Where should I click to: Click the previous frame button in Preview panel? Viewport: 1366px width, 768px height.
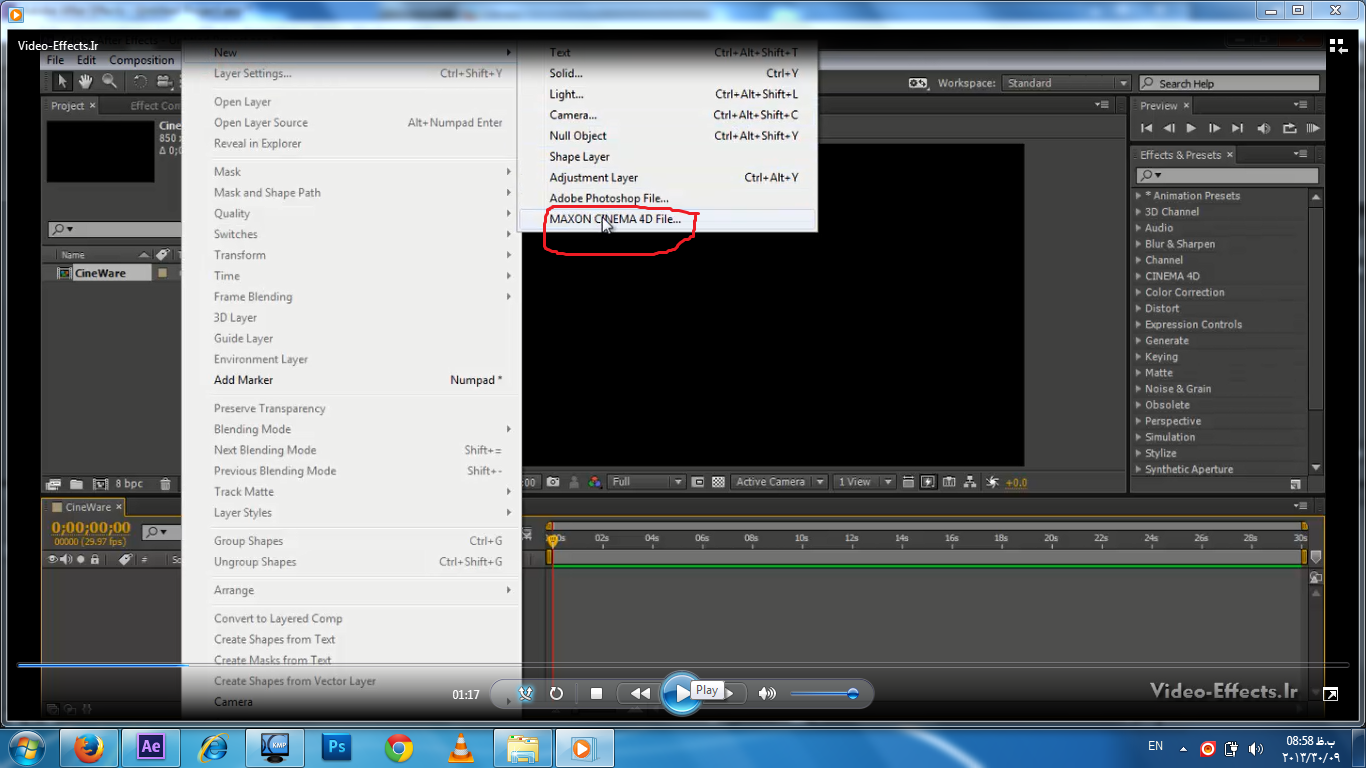1169,128
